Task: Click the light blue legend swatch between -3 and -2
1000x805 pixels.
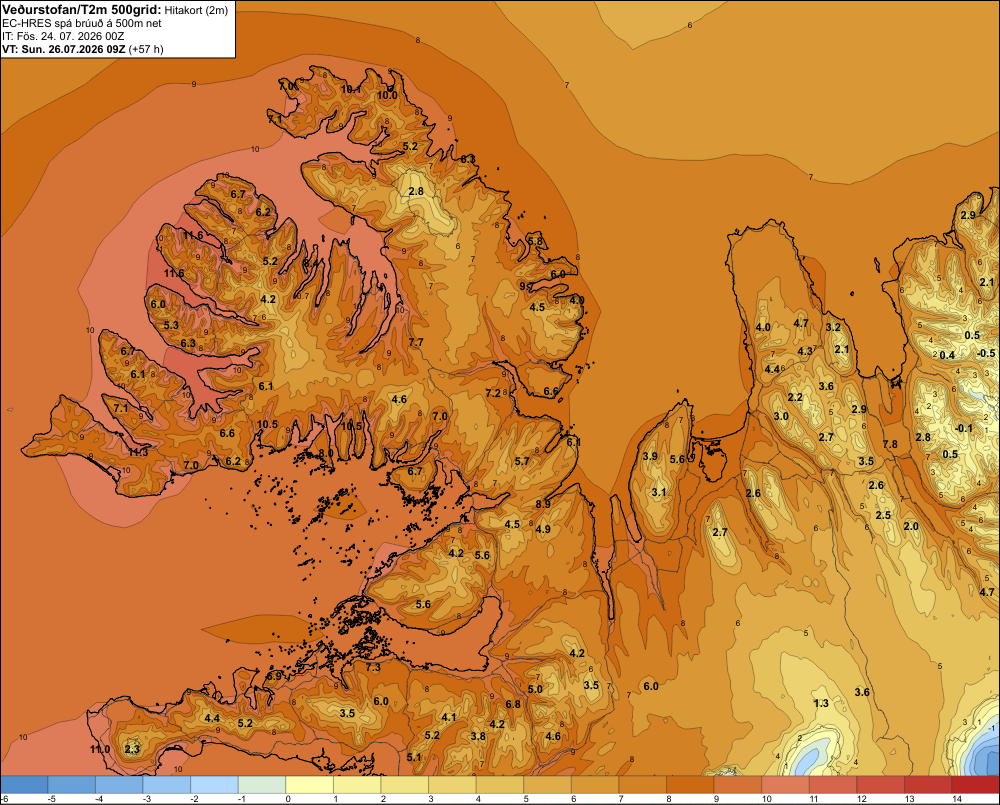Action: (x=166, y=784)
